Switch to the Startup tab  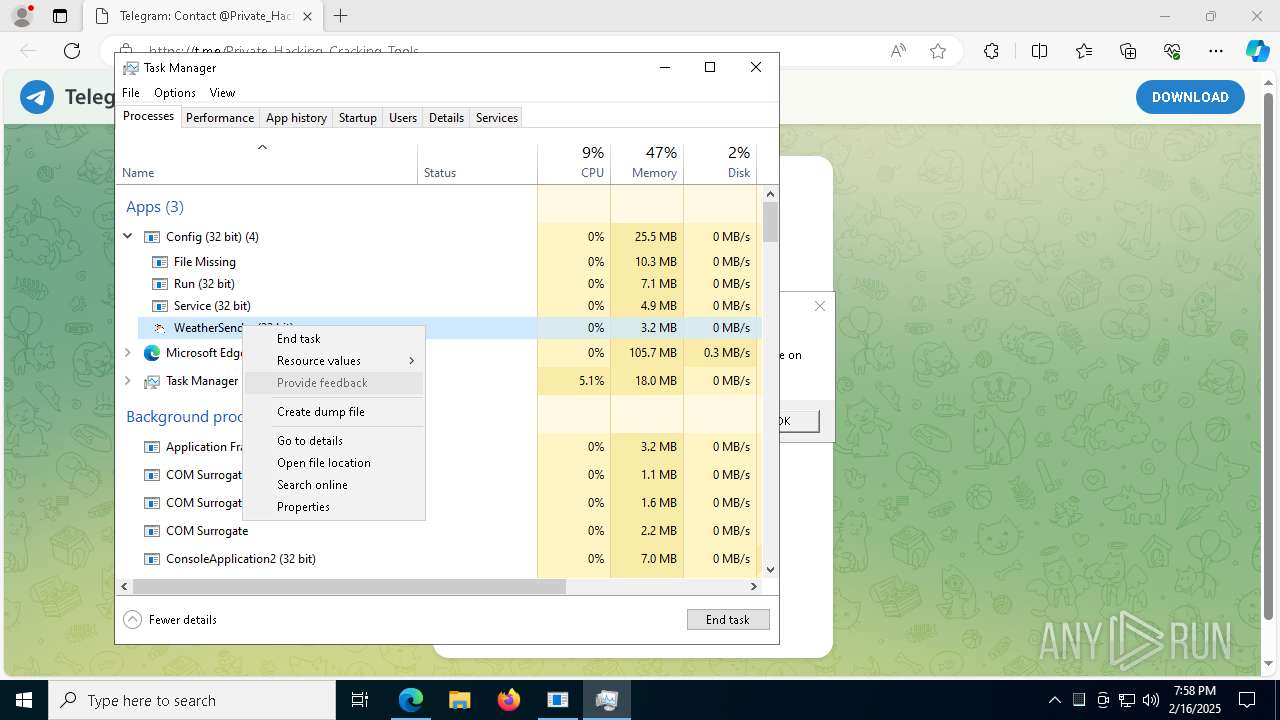coord(357,118)
